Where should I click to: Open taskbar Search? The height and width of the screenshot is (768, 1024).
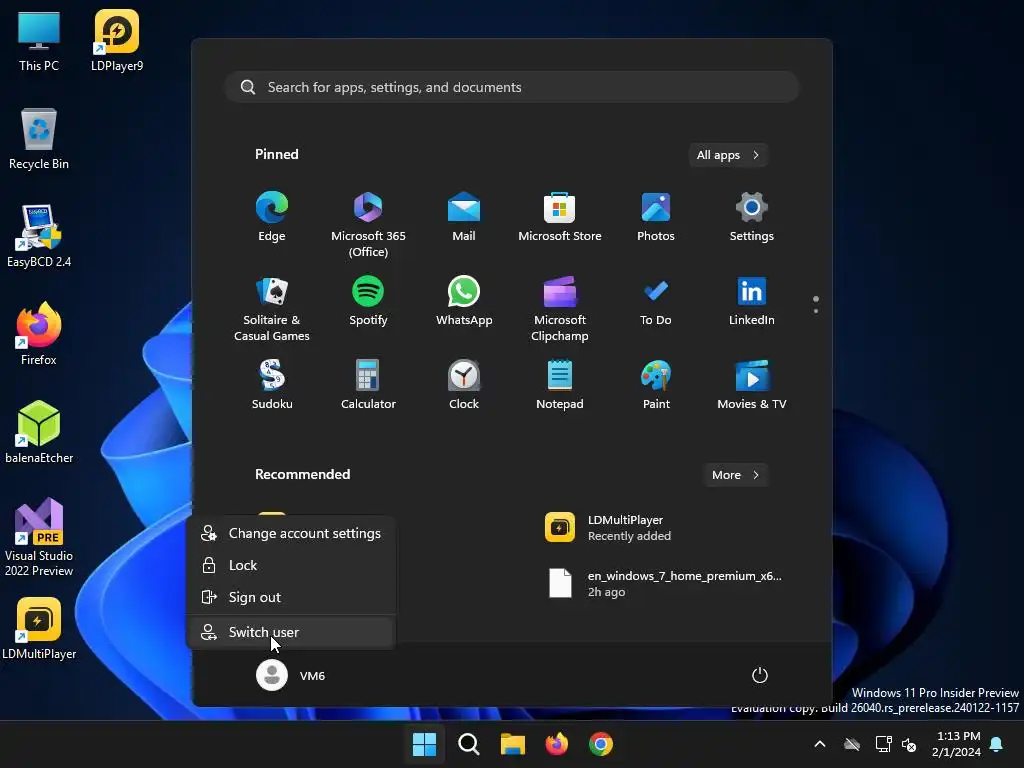[468, 744]
